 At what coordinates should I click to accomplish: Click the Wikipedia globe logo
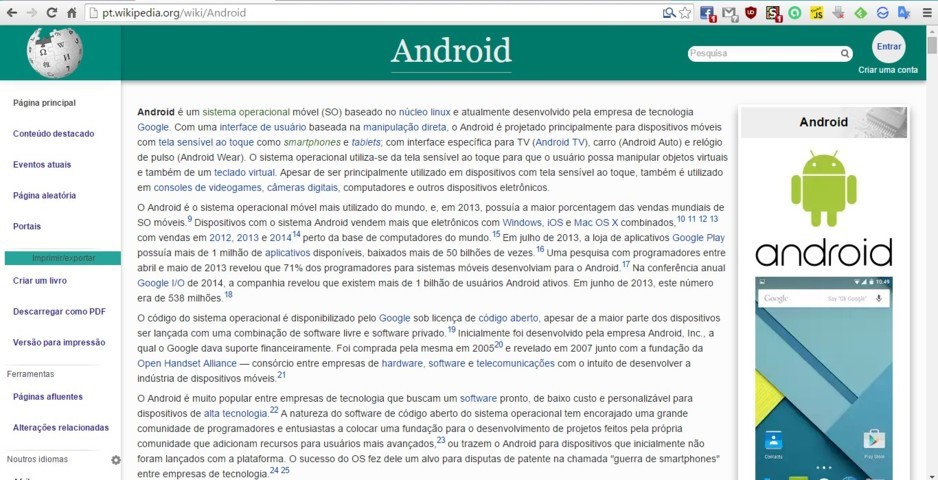[54, 53]
